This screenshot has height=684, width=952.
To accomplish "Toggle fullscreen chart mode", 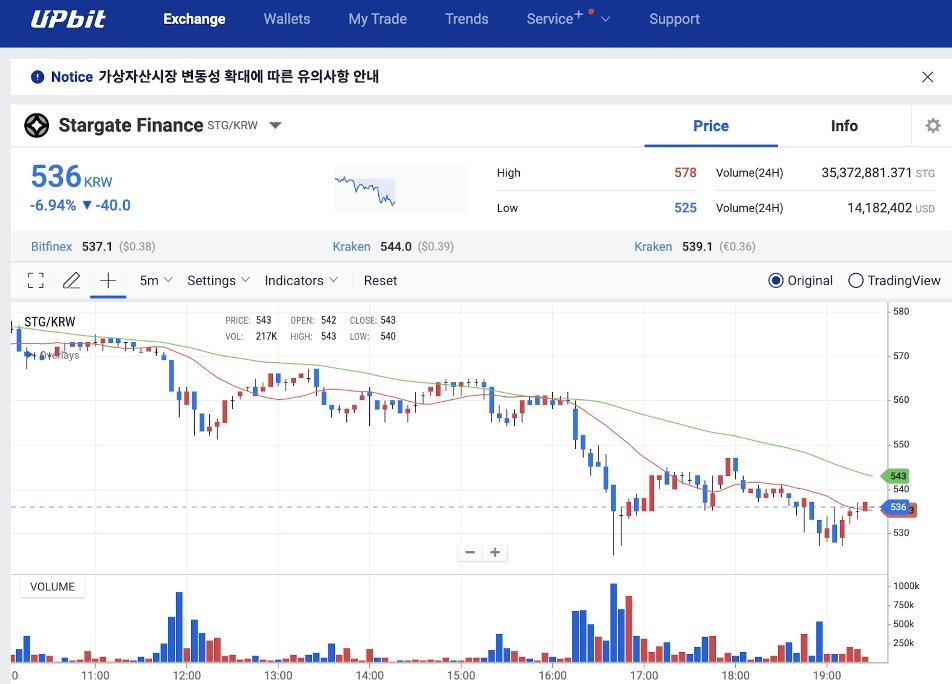I will (36, 280).
